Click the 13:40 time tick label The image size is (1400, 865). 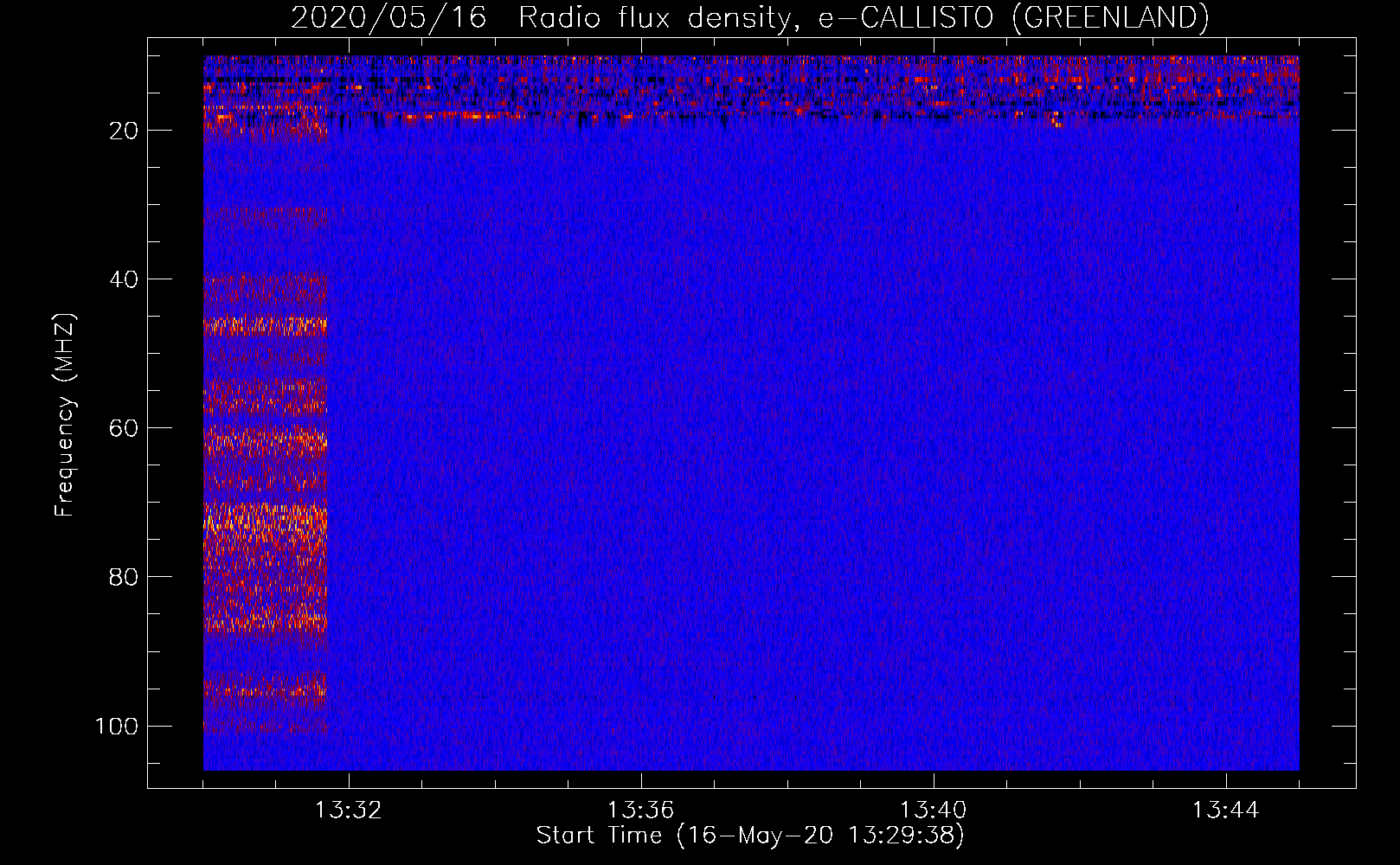point(933,811)
